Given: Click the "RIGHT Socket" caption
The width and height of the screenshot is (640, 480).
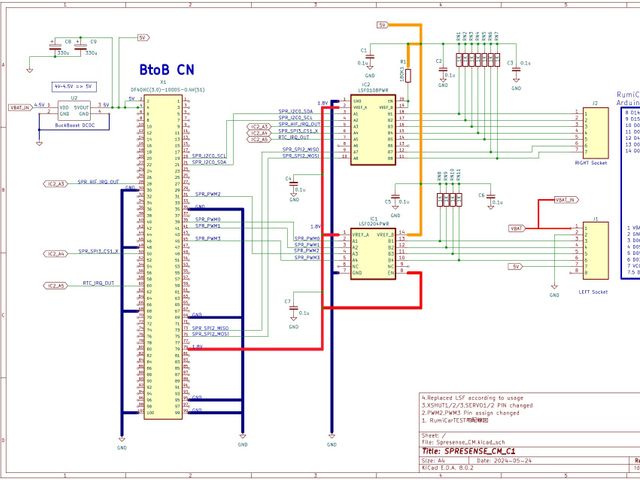Looking at the screenshot, I should tap(591, 163).
